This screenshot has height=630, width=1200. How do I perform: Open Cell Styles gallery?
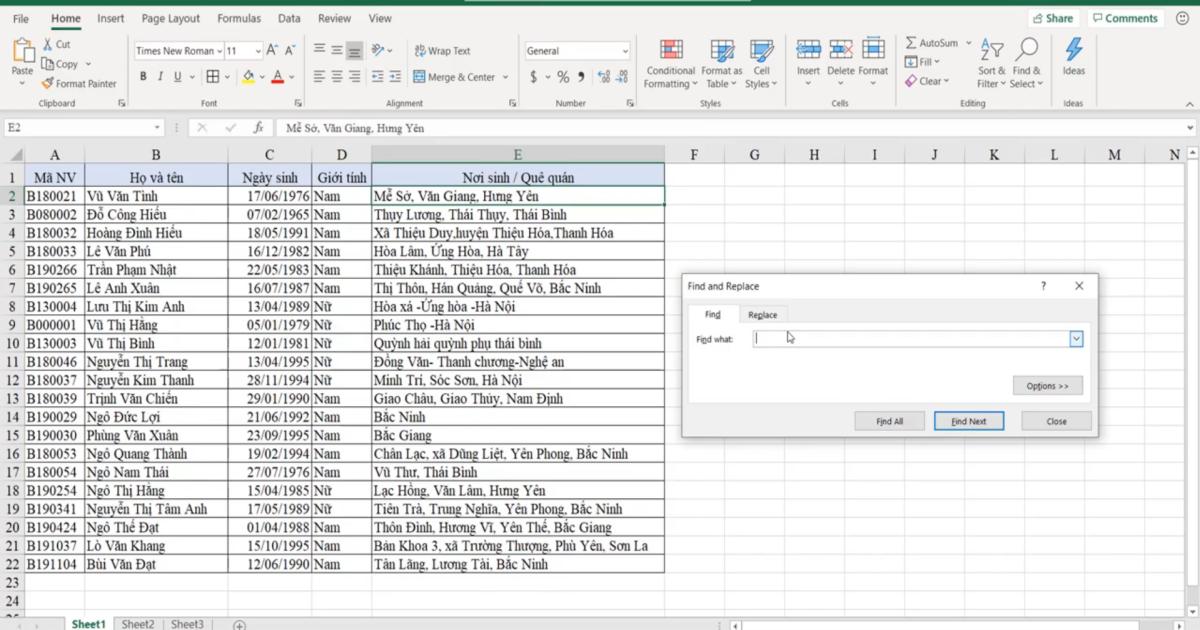[761, 64]
